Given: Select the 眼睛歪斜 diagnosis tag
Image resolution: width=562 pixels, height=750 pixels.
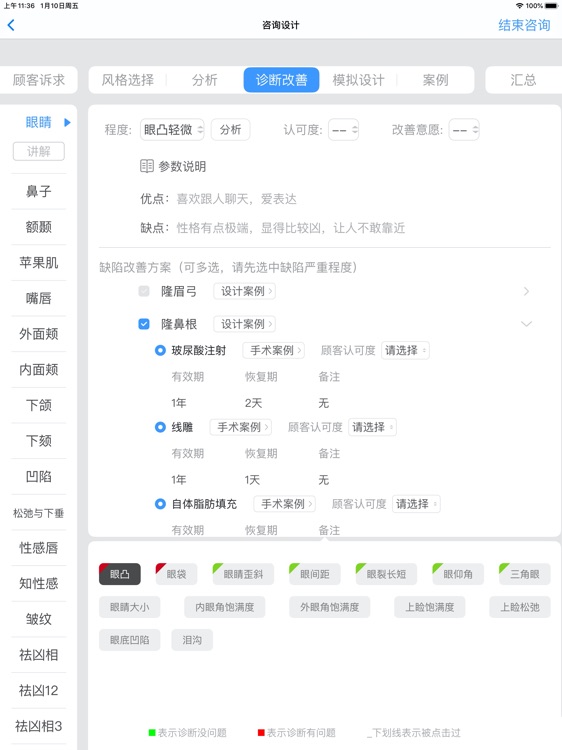Looking at the screenshot, I should click(243, 574).
